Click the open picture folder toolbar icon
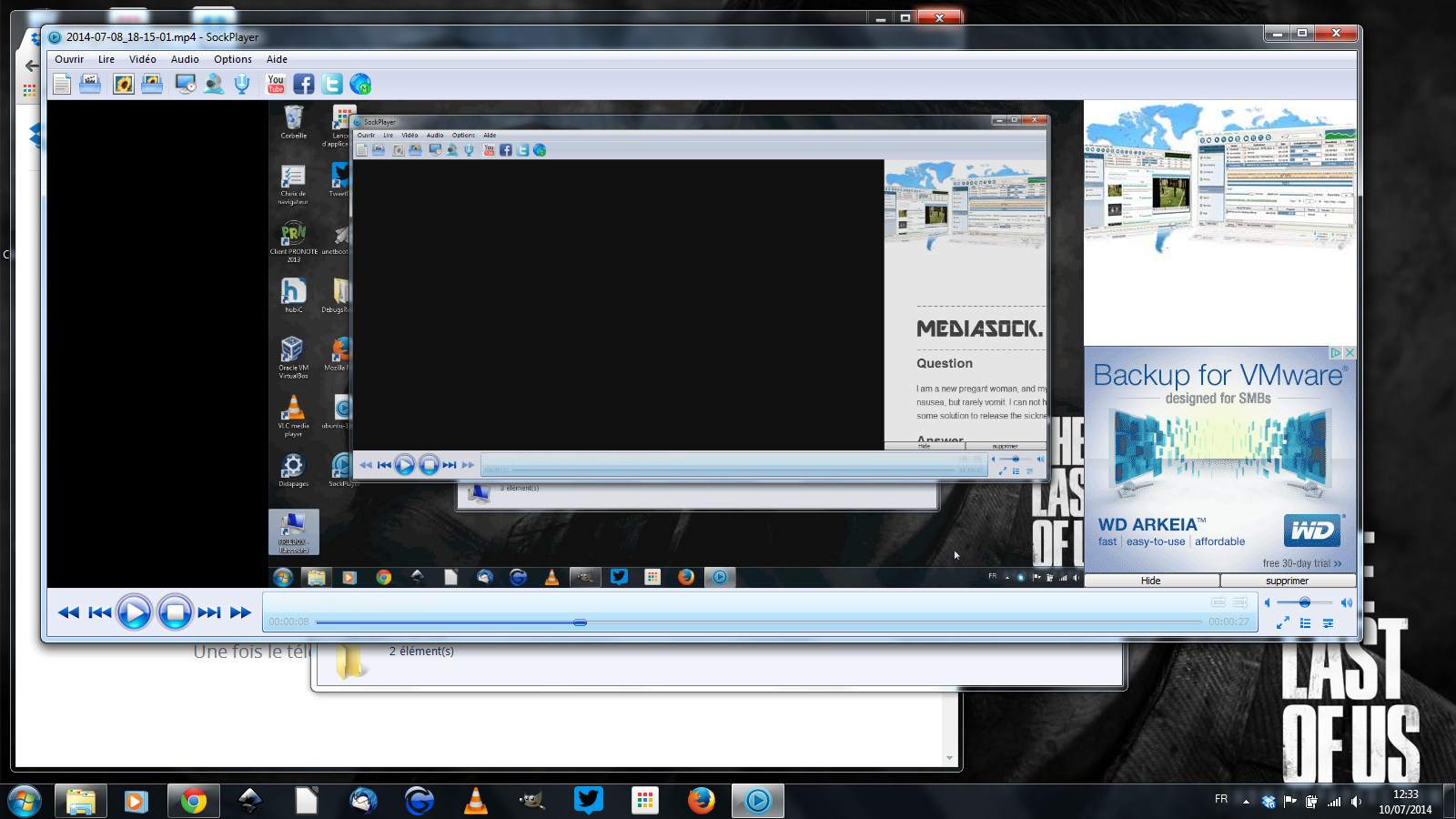1456x819 pixels. pos(152,85)
